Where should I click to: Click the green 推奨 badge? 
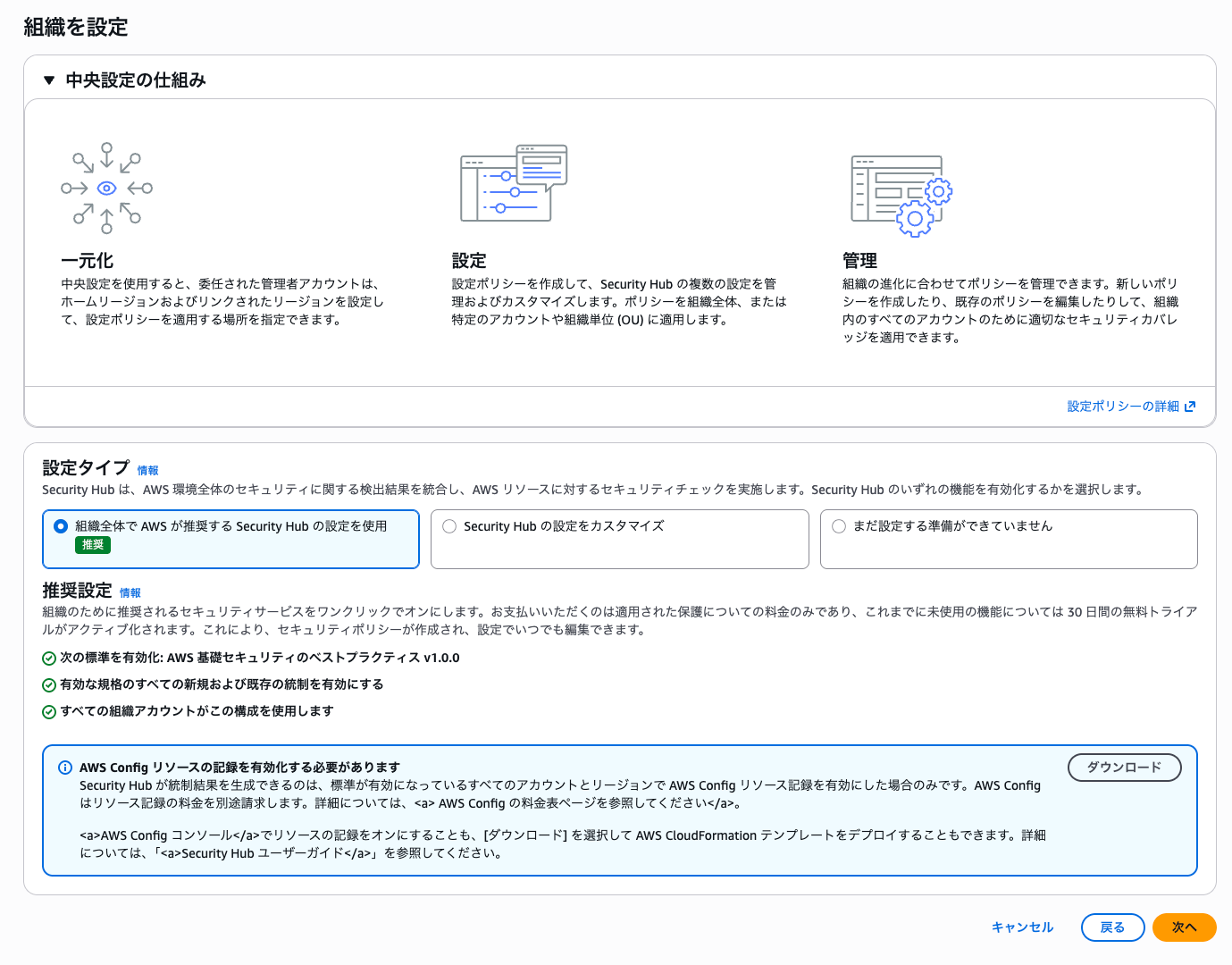tap(93, 545)
